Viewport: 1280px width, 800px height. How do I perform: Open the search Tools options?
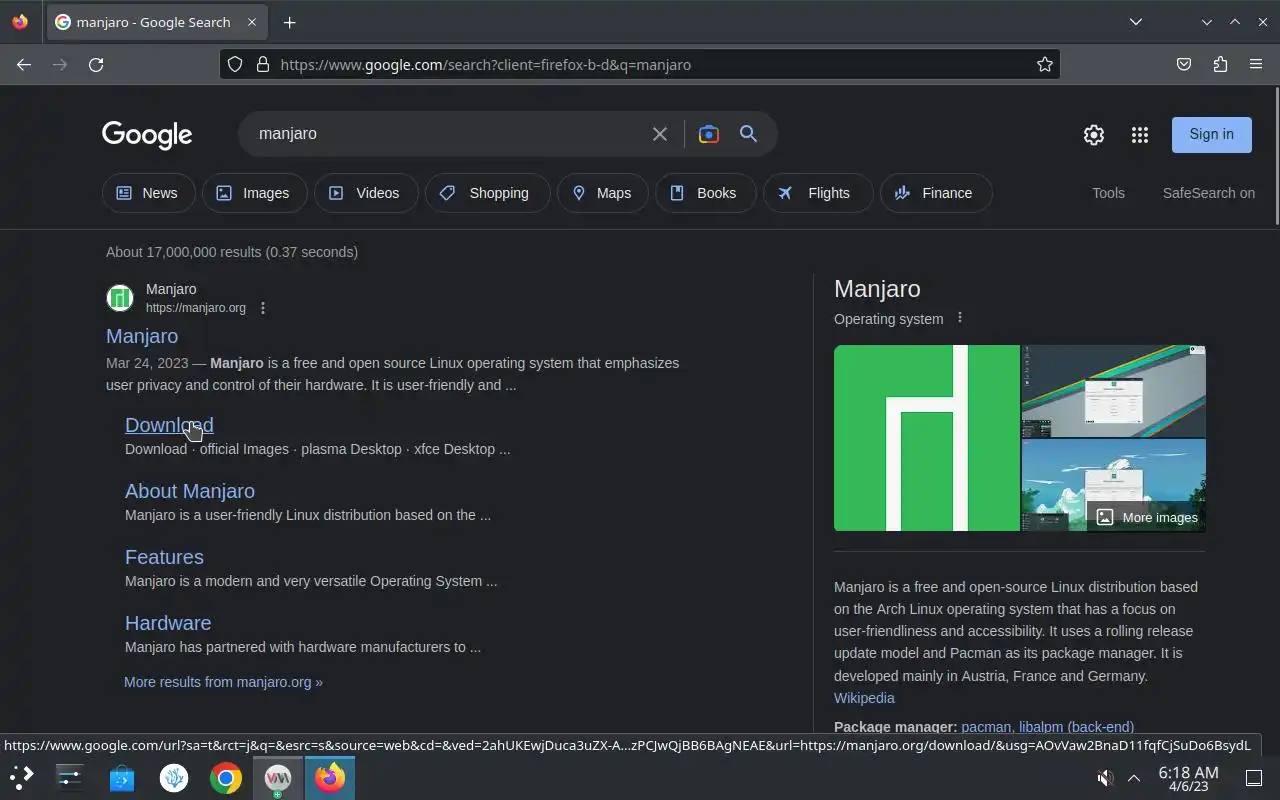point(1108,193)
